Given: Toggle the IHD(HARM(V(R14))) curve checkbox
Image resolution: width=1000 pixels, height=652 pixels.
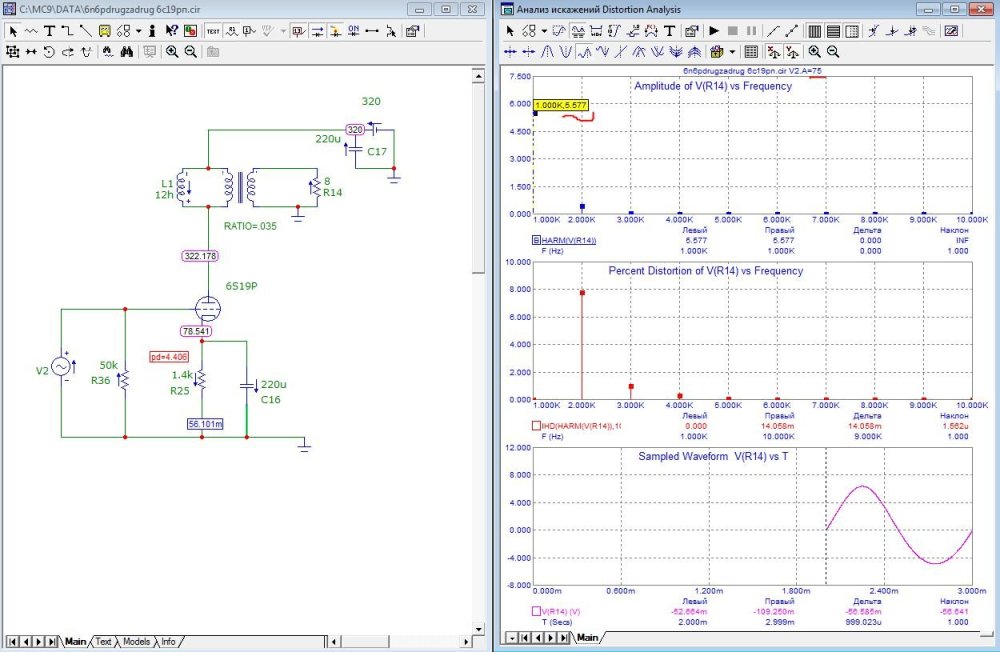Looking at the screenshot, I should [537, 426].
